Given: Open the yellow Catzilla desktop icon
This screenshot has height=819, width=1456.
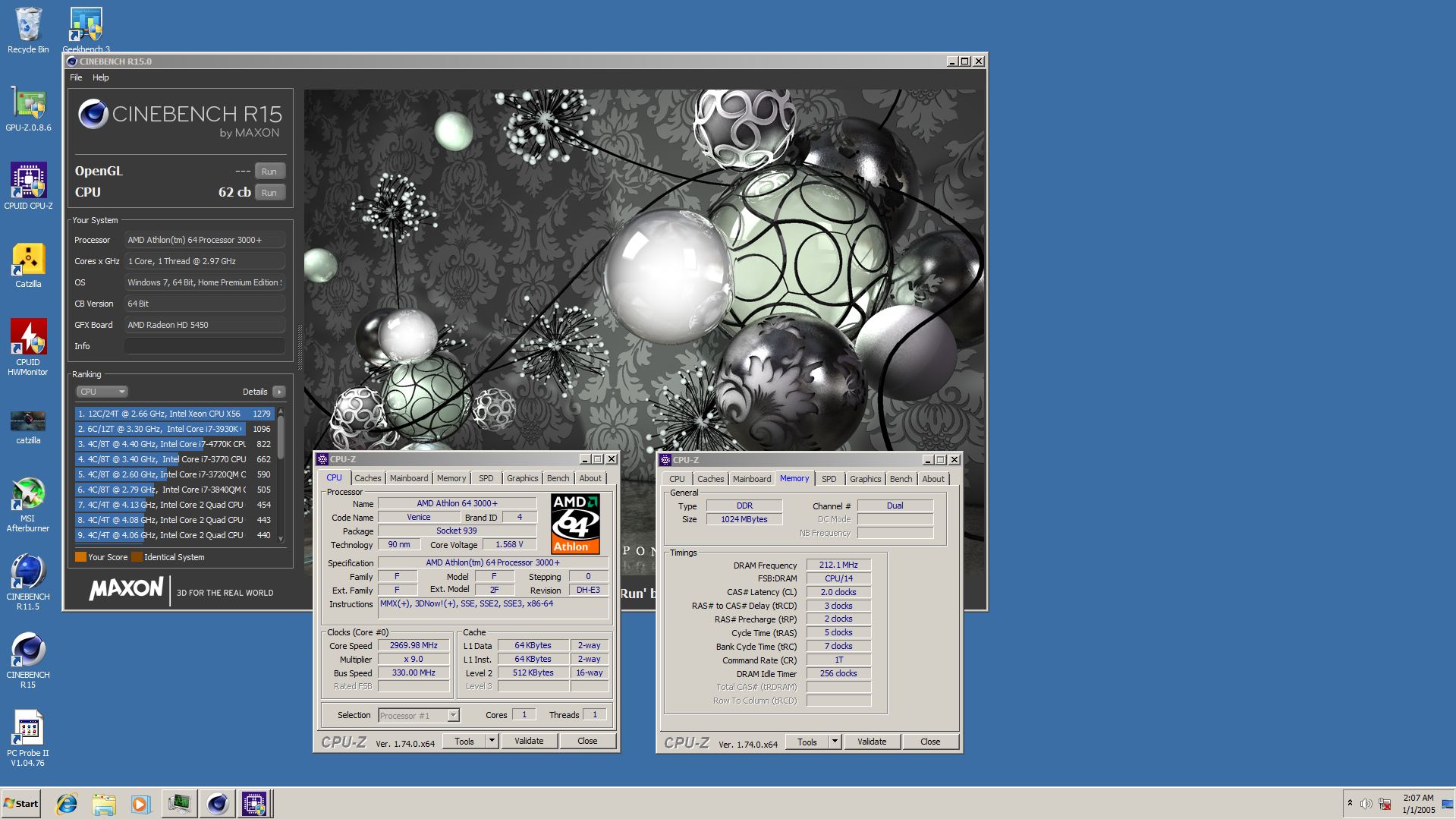Looking at the screenshot, I should click(28, 266).
